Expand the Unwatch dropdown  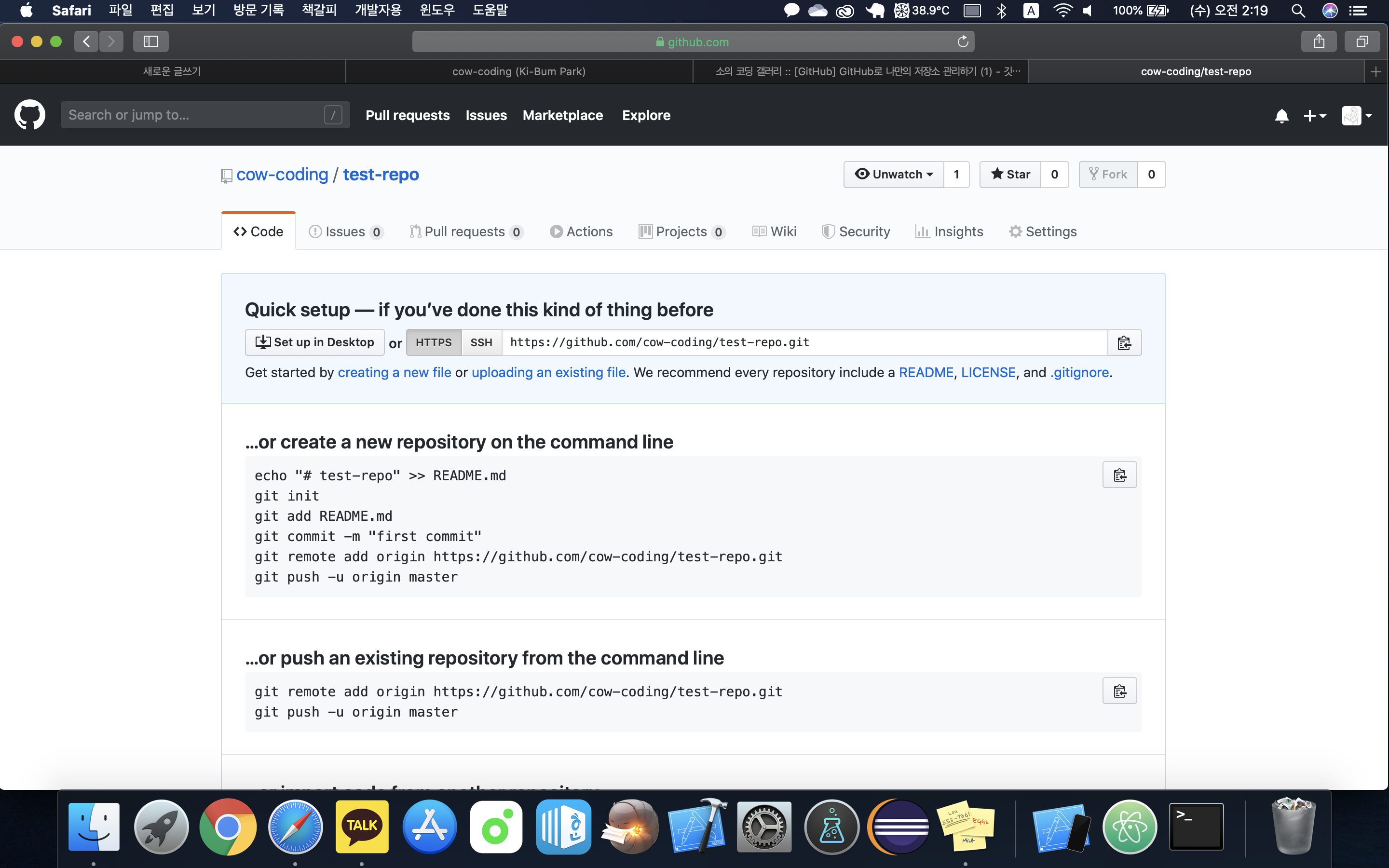point(894,175)
